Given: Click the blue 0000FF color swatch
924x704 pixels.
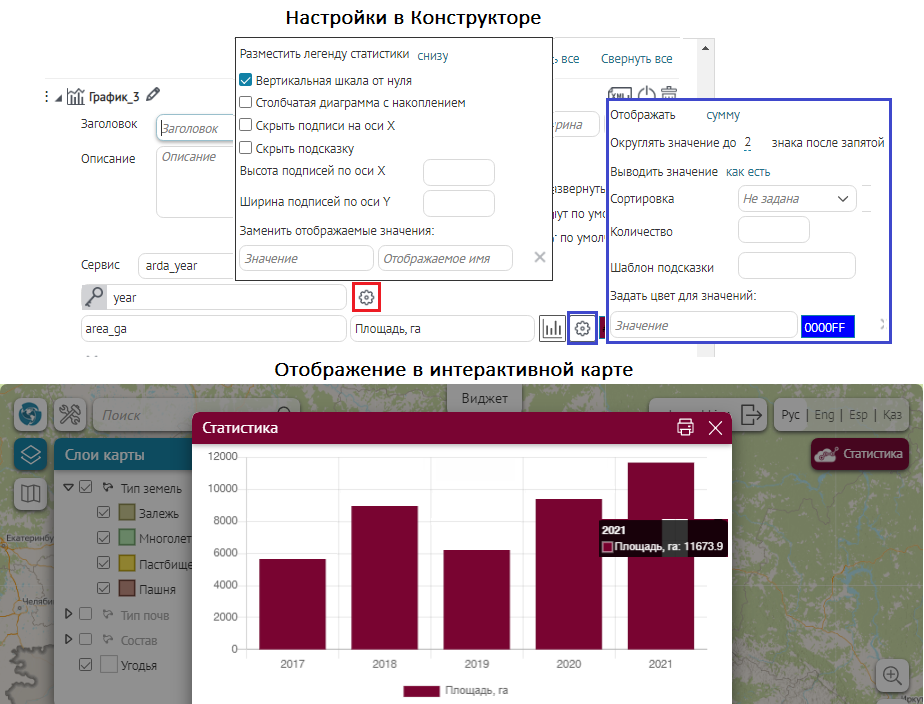Looking at the screenshot, I should click(827, 326).
